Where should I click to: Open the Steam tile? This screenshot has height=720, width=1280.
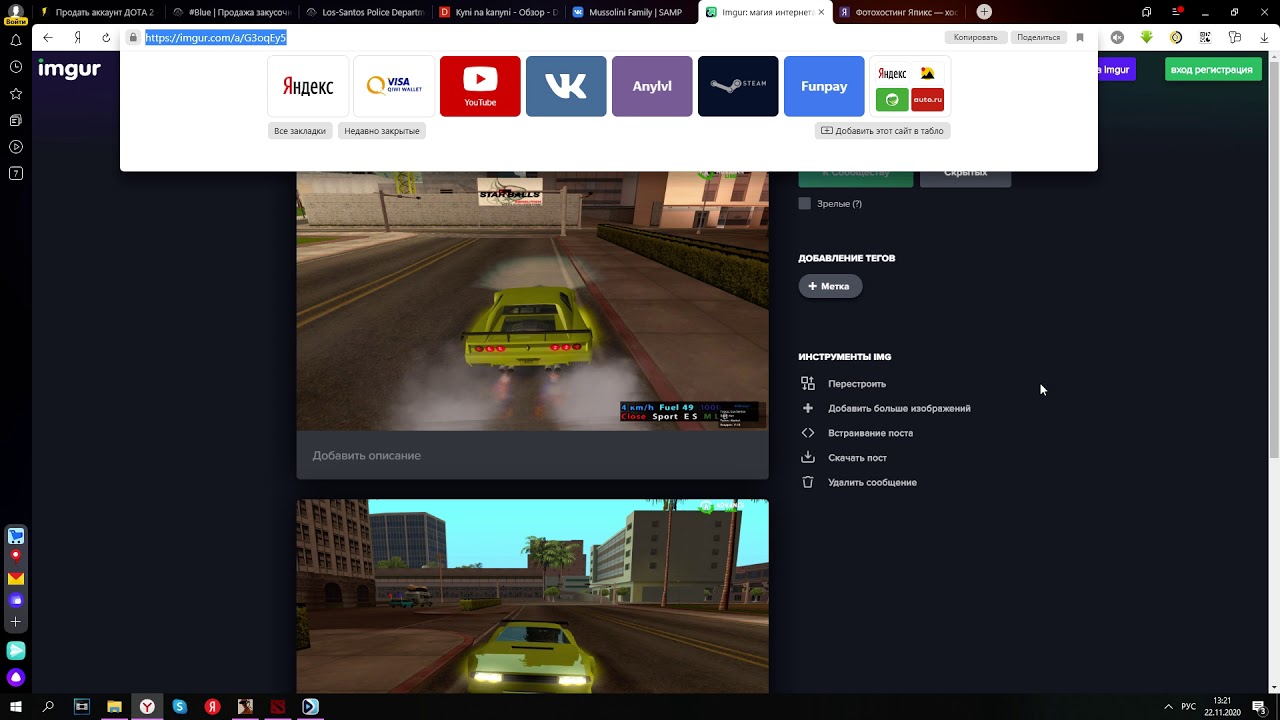pyautogui.click(x=738, y=86)
